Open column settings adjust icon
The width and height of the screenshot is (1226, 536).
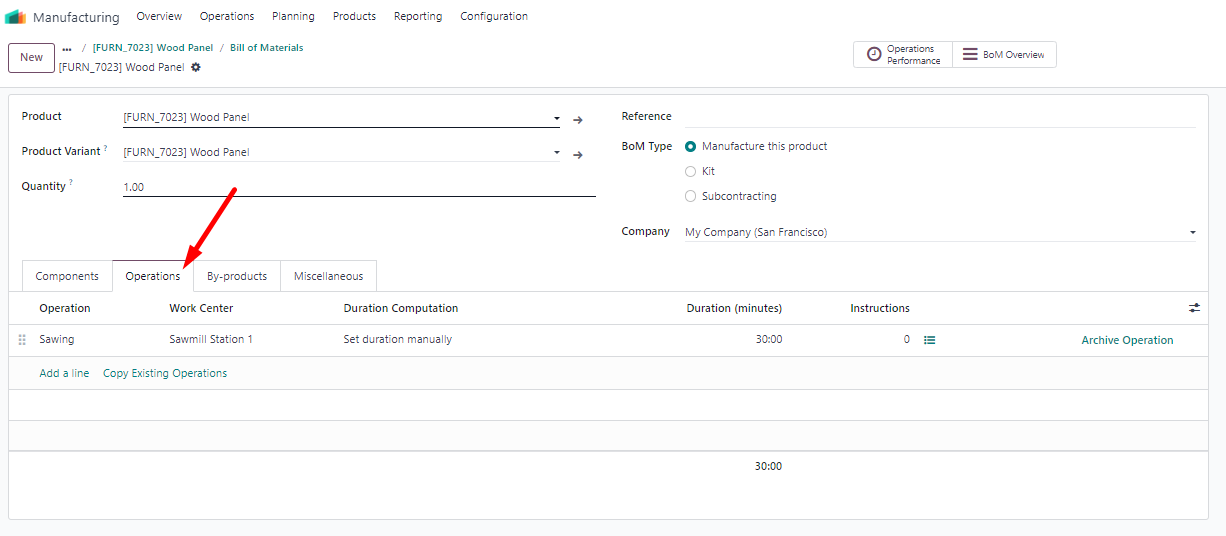tap(1194, 308)
